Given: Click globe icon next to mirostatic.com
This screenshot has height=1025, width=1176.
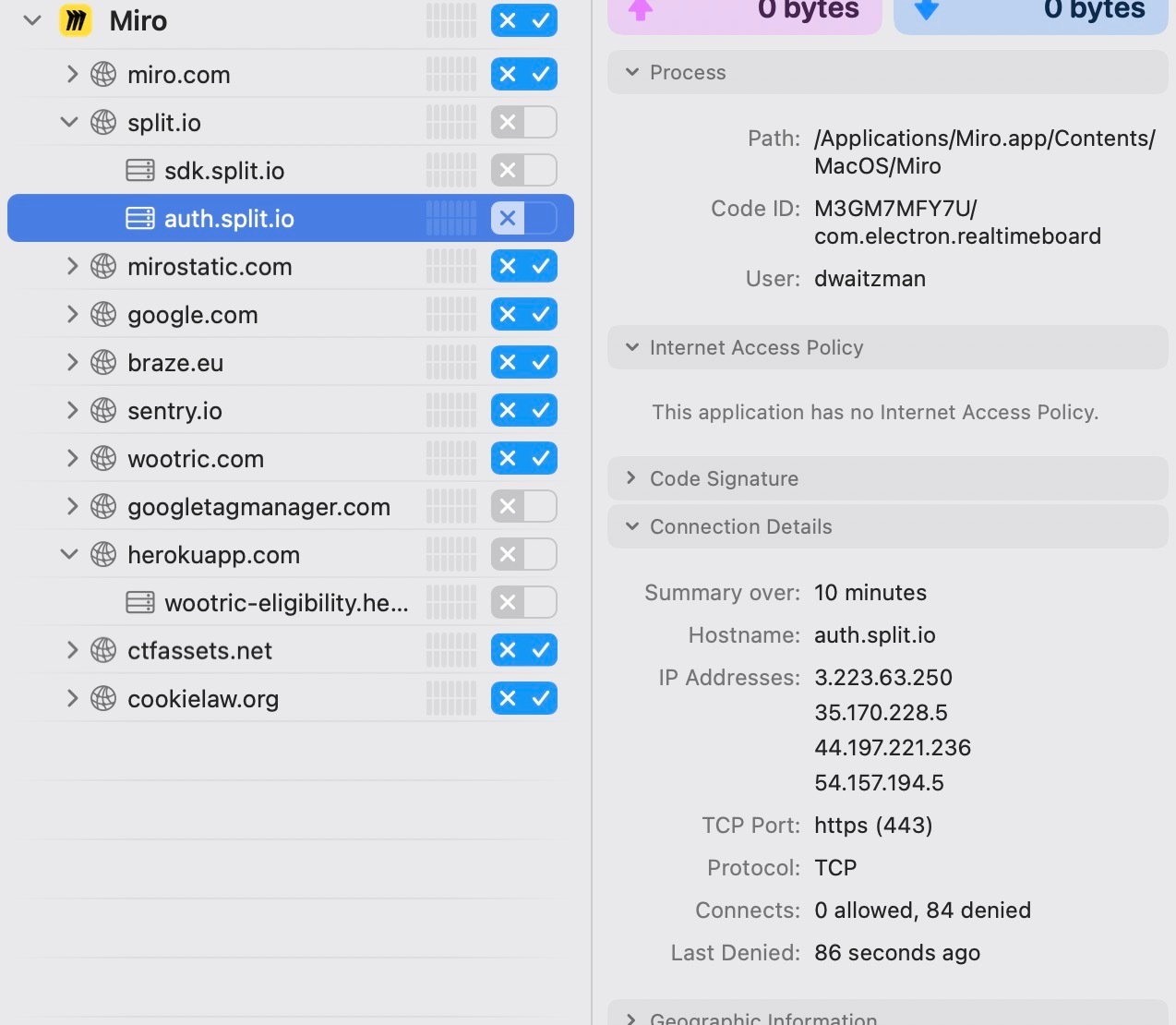Looking at the screenshot, I should point(103,266).
